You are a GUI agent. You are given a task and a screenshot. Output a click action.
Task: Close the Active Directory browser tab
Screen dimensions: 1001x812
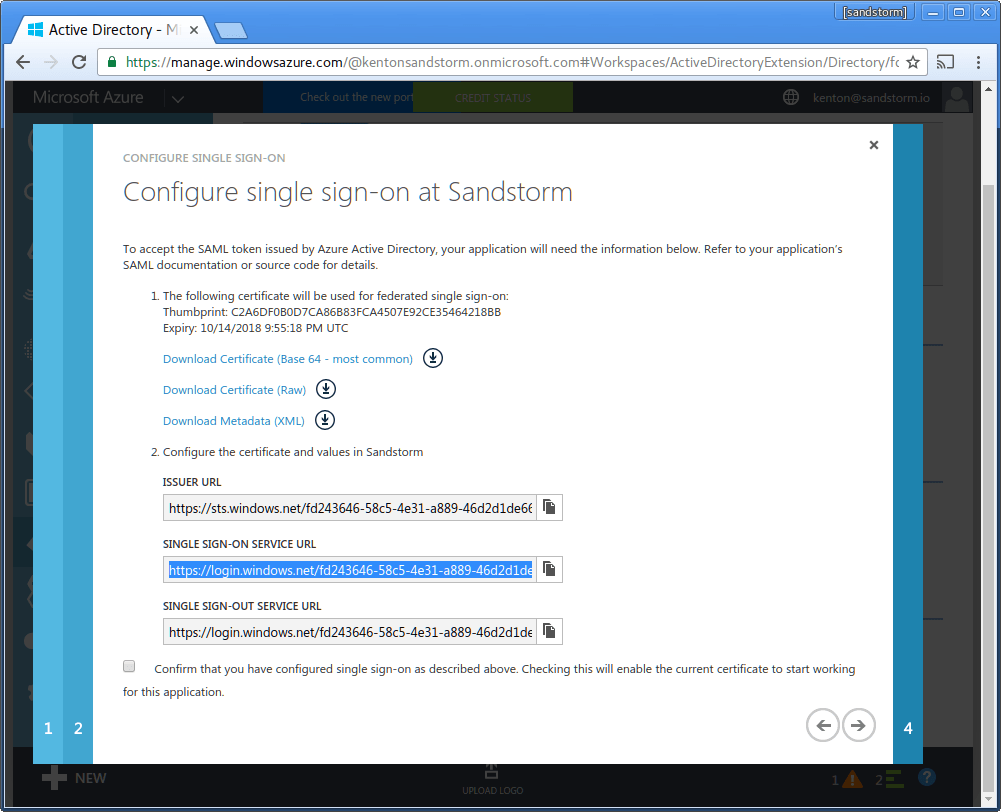click(194, 30)
